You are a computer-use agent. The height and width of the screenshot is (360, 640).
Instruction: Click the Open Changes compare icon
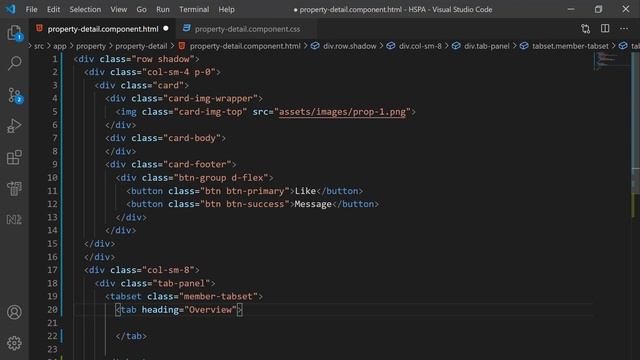pyautogui.click(x=585, y=29)
